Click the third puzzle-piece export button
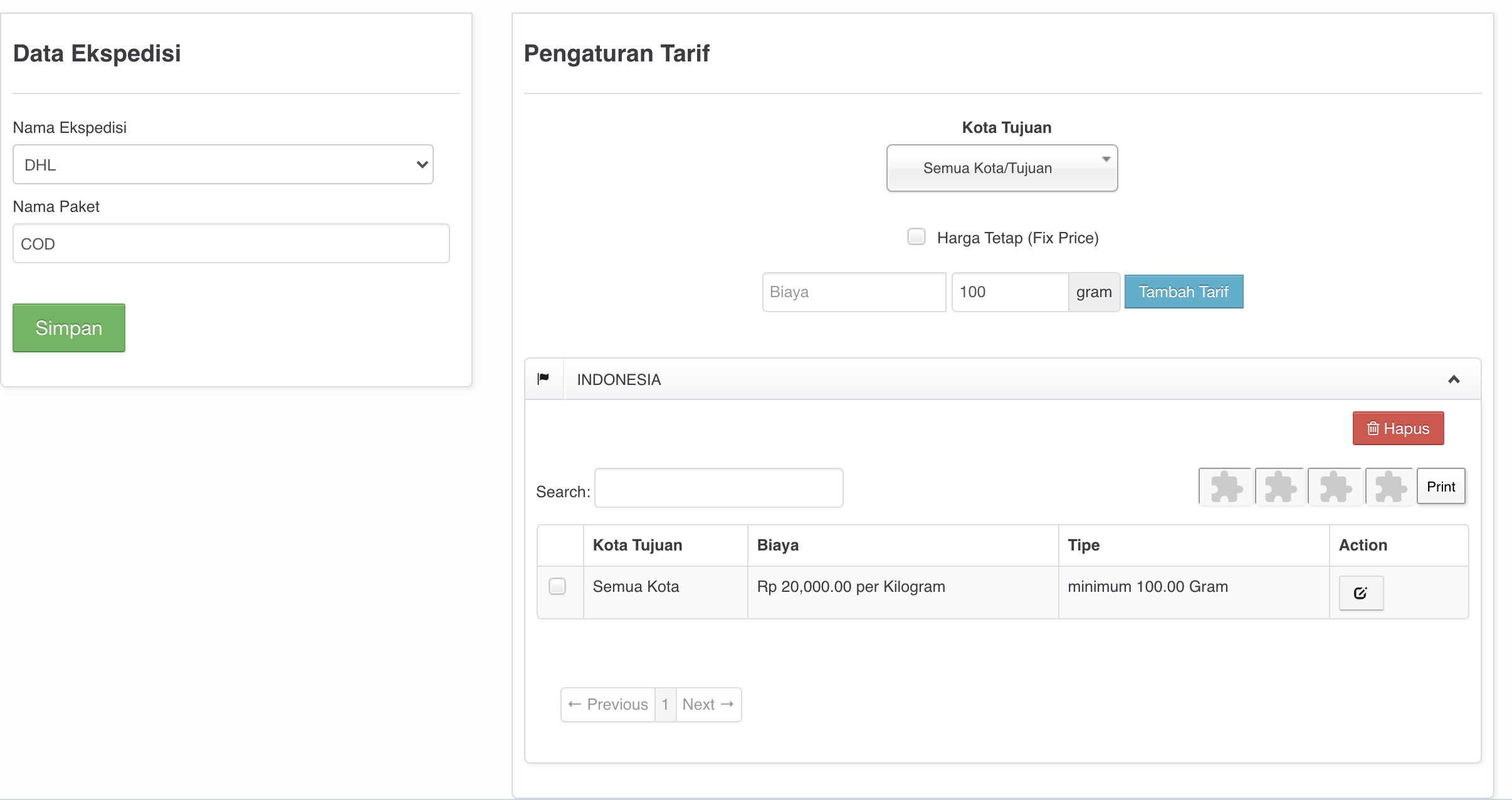The height and width of the screenshot is (800, 1512). (1335, 487)
